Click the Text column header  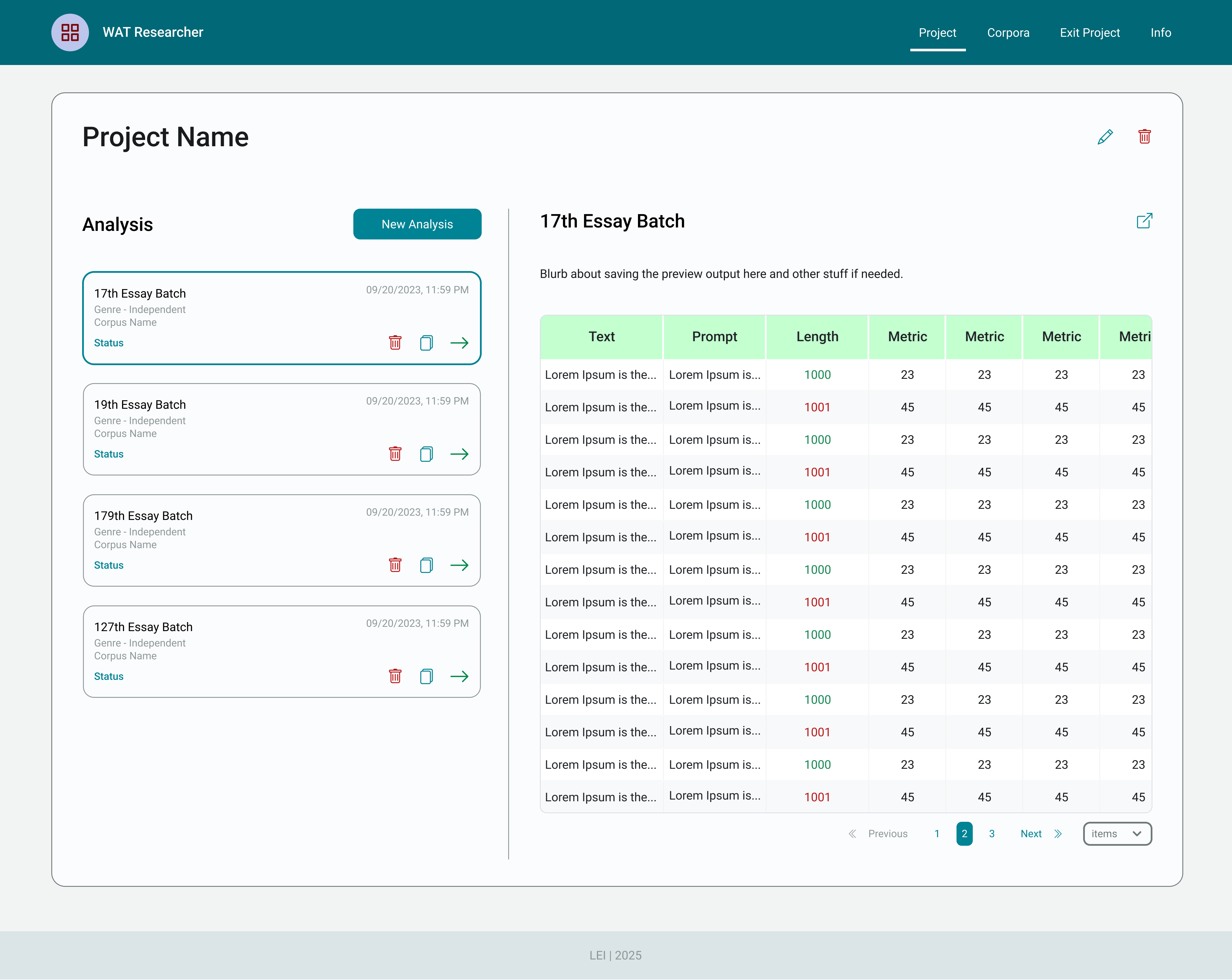(602, 337)
